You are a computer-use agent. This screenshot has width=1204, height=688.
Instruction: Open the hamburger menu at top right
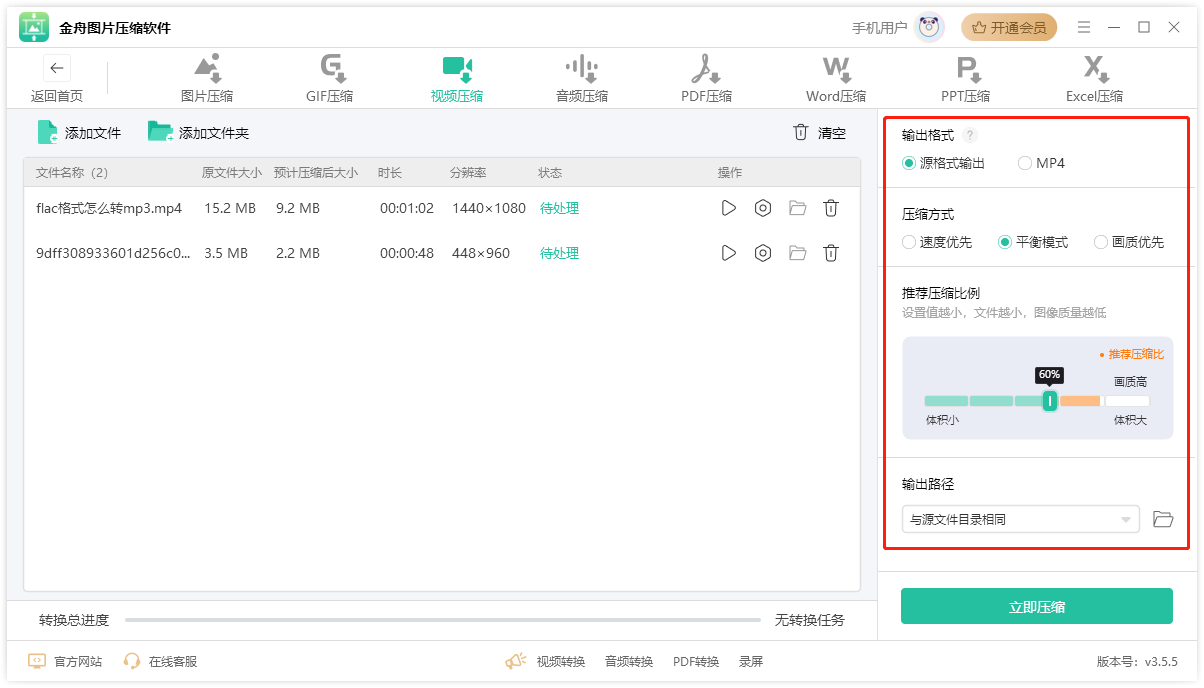coord(1084,27)
